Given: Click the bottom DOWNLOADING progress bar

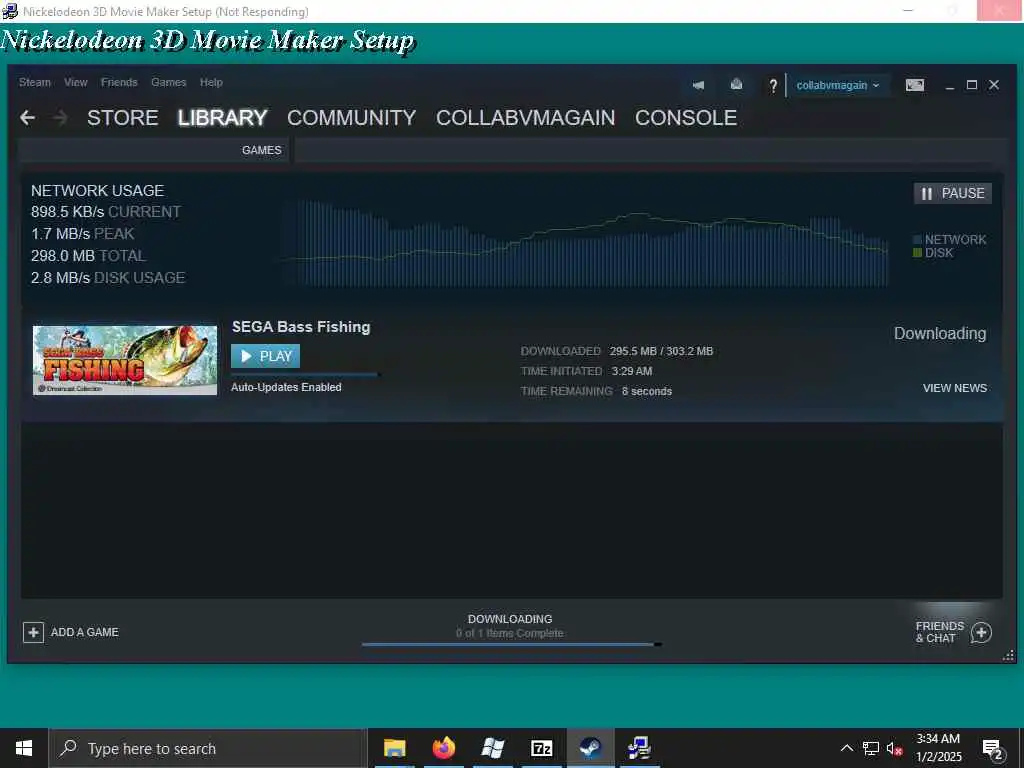Looking at the screenshot, I should click(512, 645).
